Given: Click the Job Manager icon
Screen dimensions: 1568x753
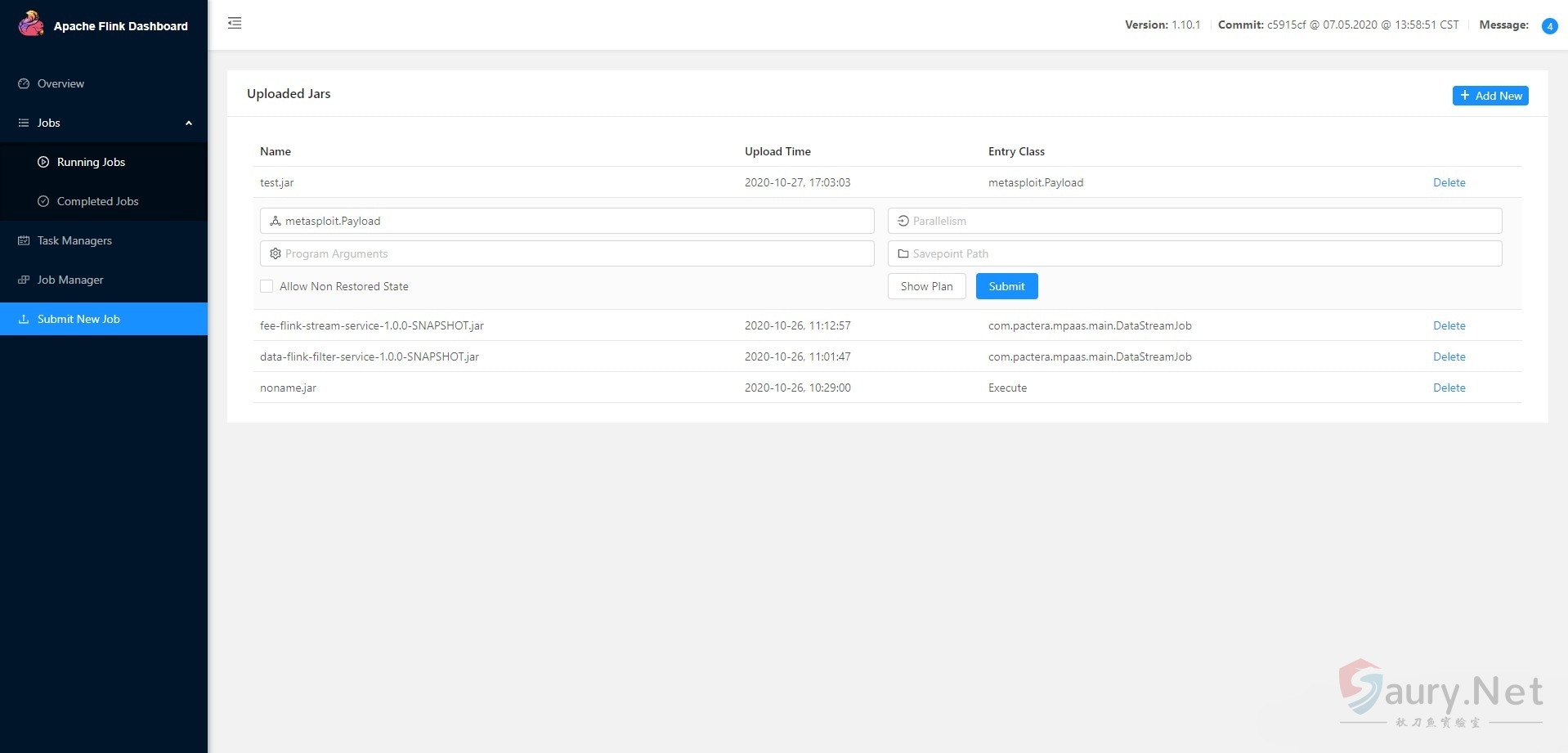Looking at the screenshot, I should coord(24,280).
